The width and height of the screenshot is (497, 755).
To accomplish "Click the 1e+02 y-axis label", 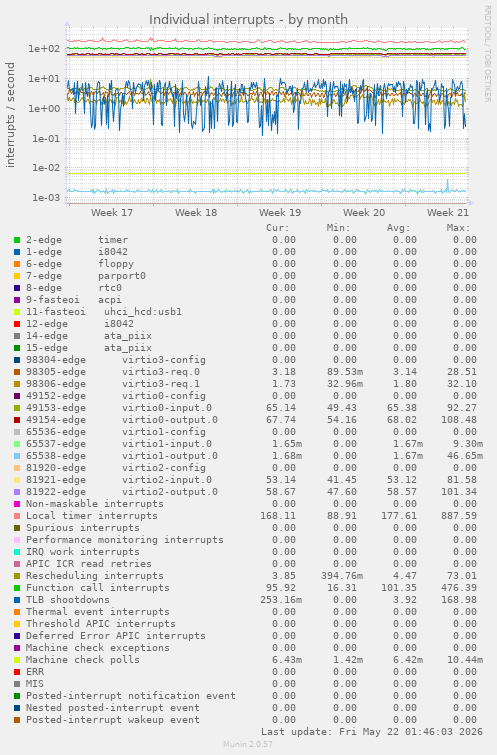I will (44, 49).
